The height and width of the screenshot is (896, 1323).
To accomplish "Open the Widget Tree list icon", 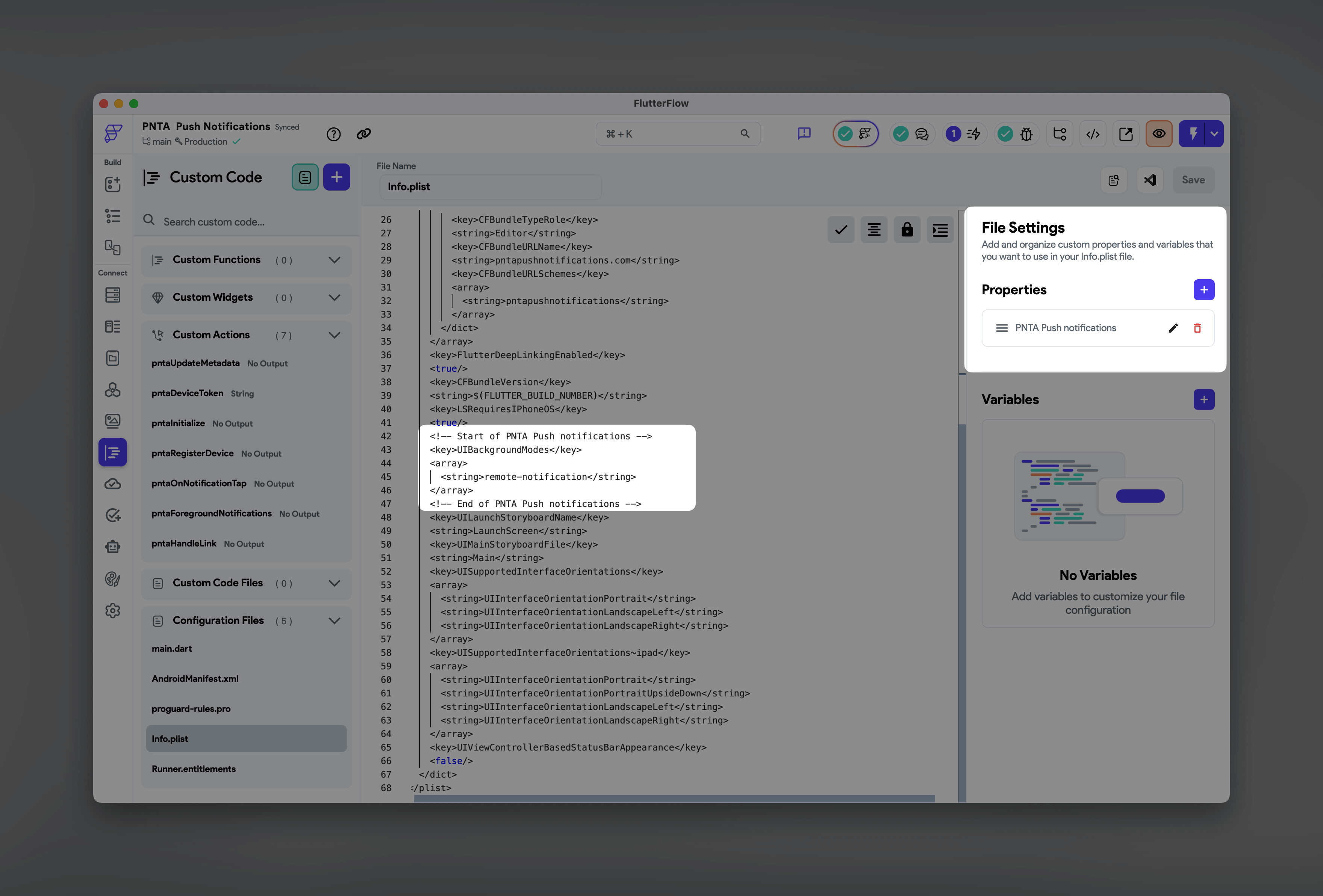I will click(x=113, y=216).
